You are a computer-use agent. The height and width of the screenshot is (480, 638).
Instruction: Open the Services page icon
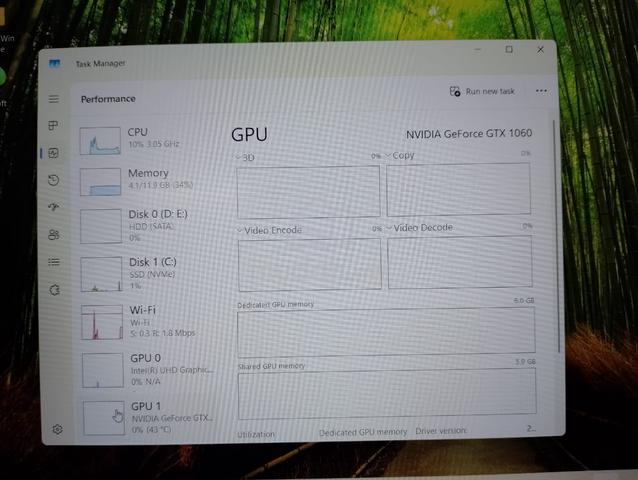coord(55,290)
